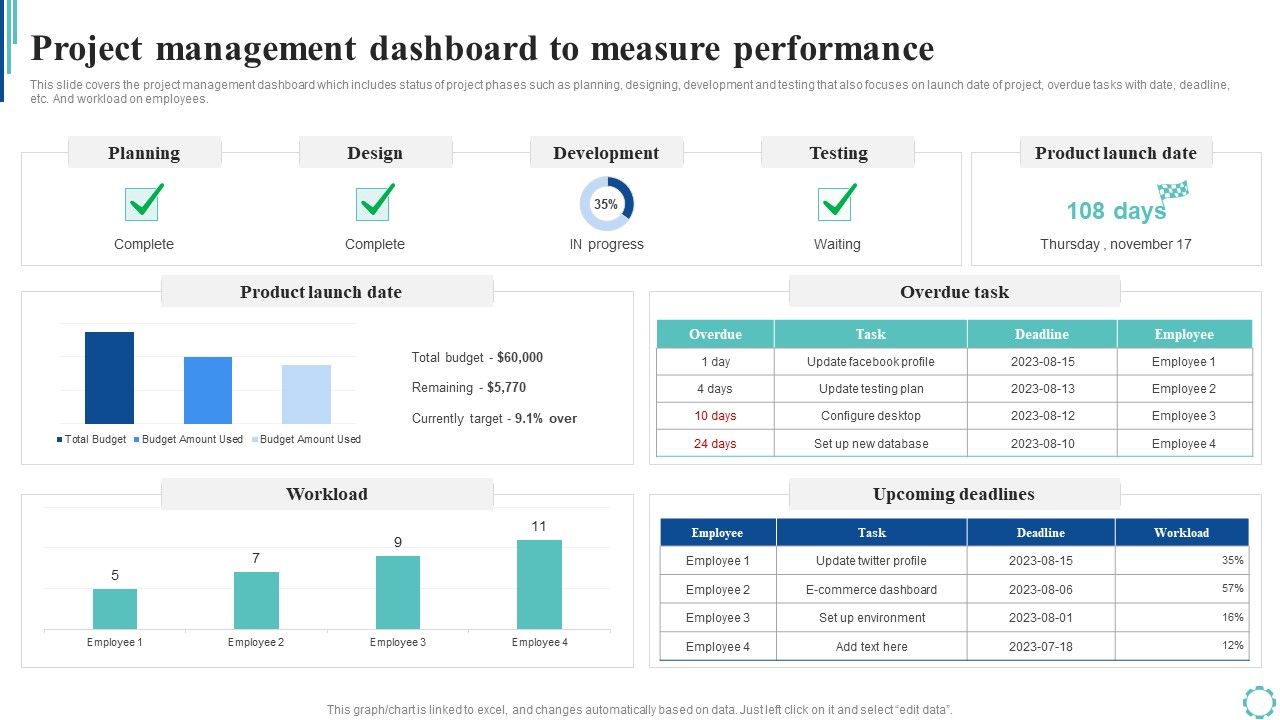The width and height of the screenshot is (1280, 720).
Task: Click Employee 1 workload bar
Action: [x=115, y=609]
